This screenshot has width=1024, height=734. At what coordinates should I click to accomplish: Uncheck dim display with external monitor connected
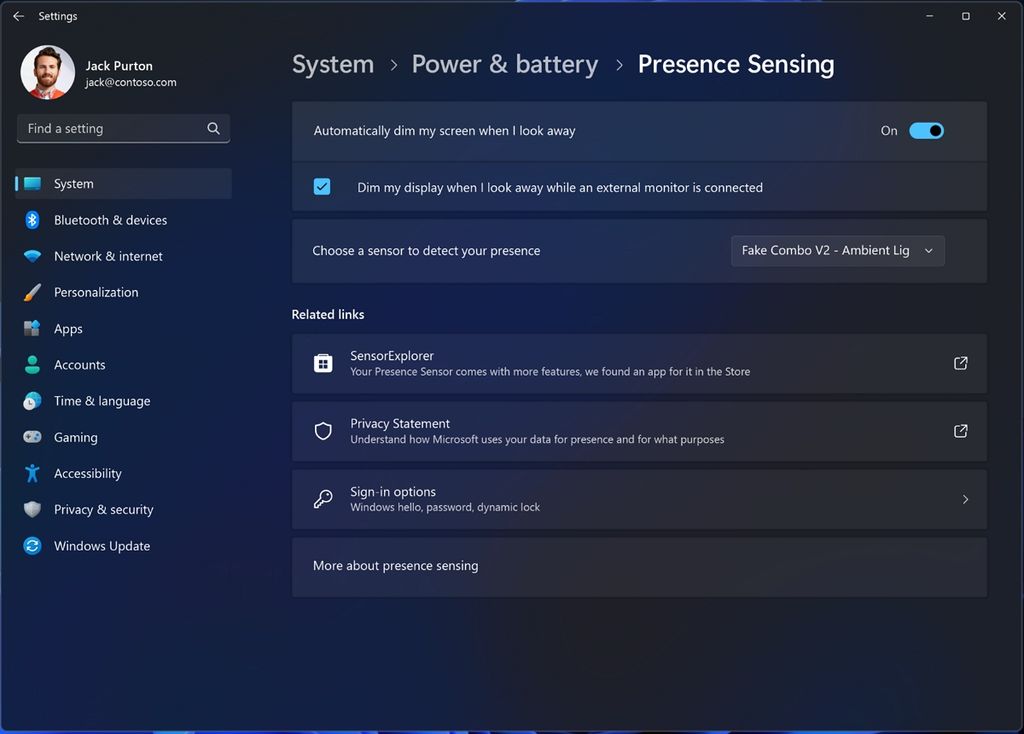(x=322, y=186)
